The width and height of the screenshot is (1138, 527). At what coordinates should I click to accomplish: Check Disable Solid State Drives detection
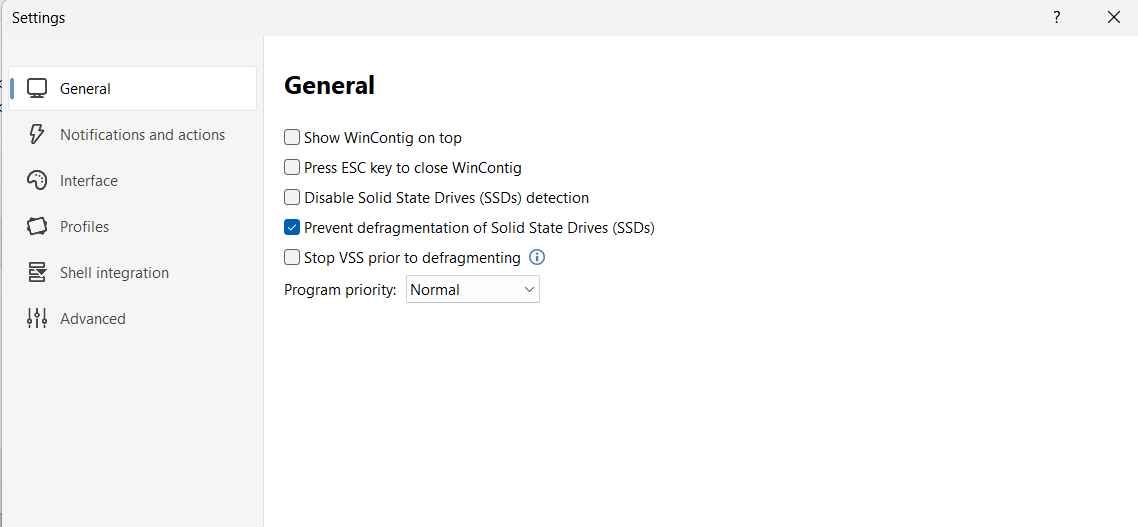click(x=292, y=197)
